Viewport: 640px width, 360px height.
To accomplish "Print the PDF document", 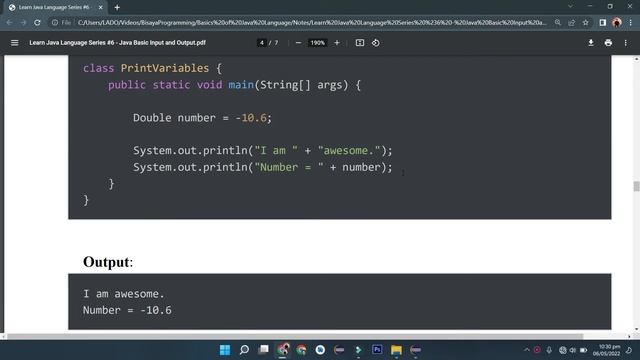I will point(608,42).
